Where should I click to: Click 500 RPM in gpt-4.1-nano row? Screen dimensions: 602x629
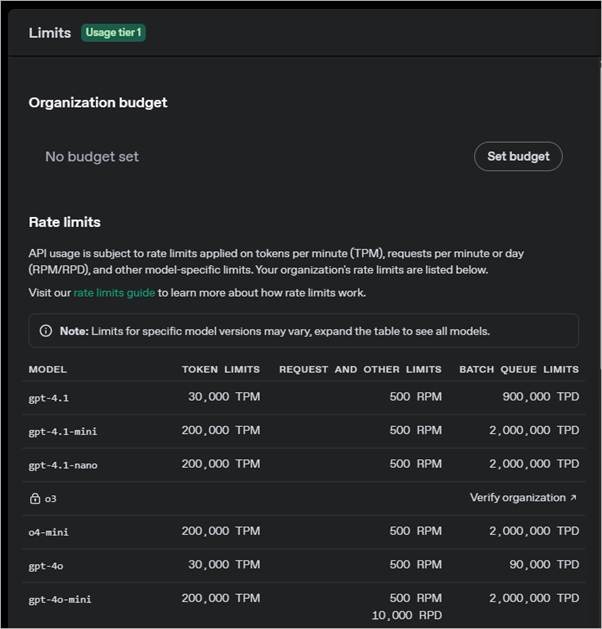click(x=416, y=464)
